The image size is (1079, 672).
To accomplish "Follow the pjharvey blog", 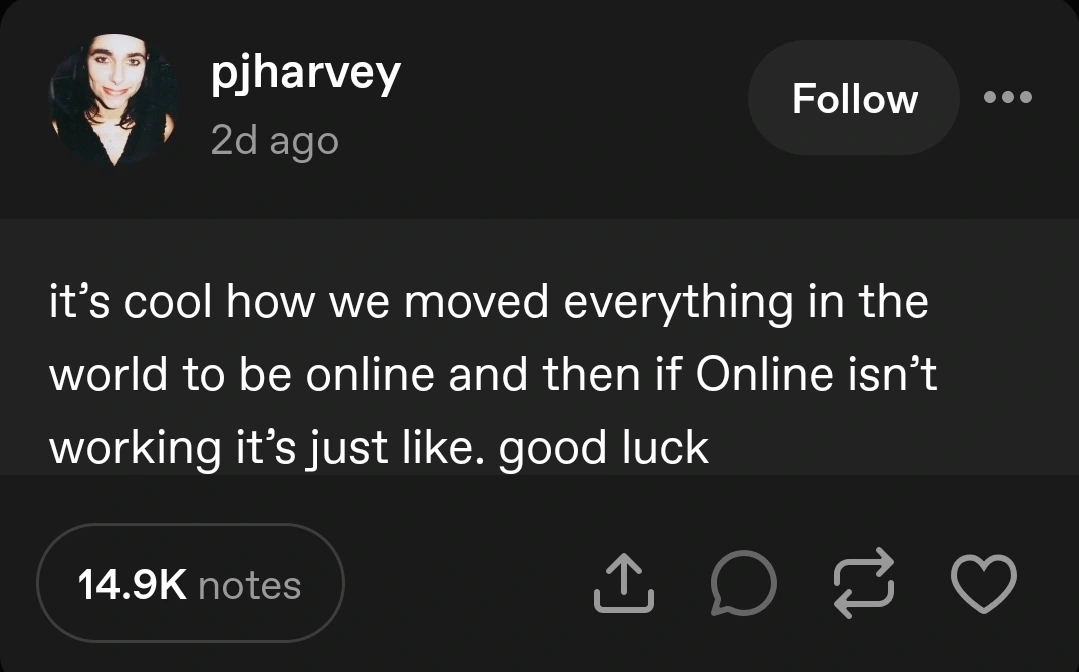I will (854, 98).
